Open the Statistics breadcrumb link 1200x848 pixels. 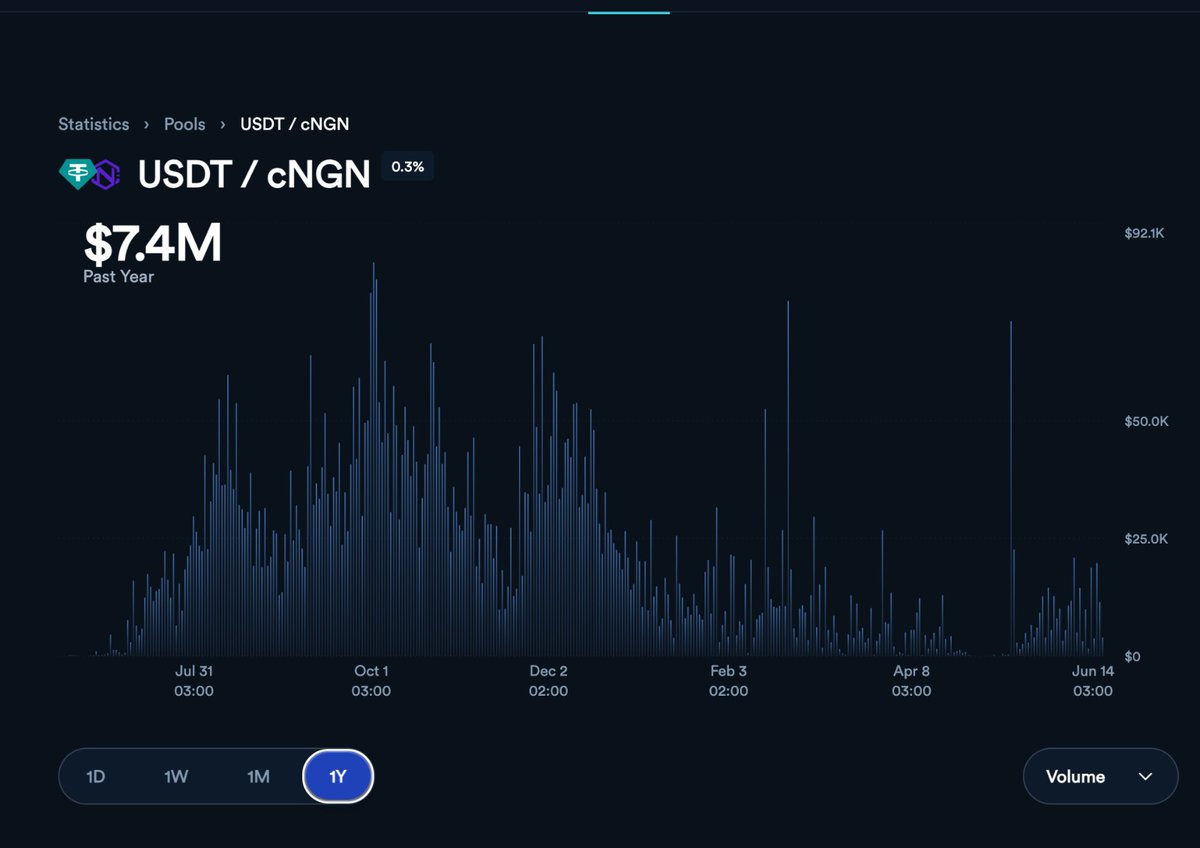coord(93,124)
